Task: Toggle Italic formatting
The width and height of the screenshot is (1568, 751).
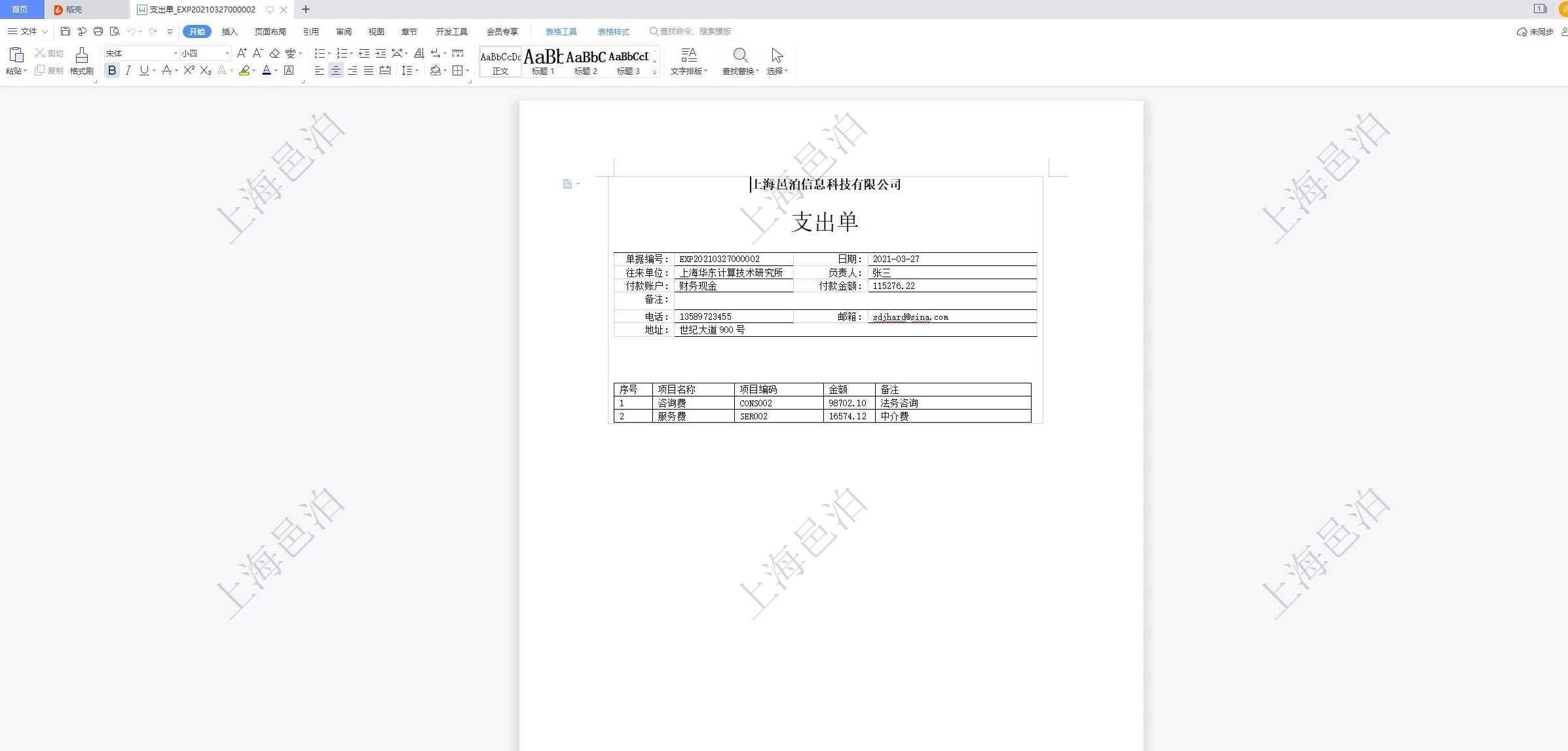Action: (x=128, y=70)
